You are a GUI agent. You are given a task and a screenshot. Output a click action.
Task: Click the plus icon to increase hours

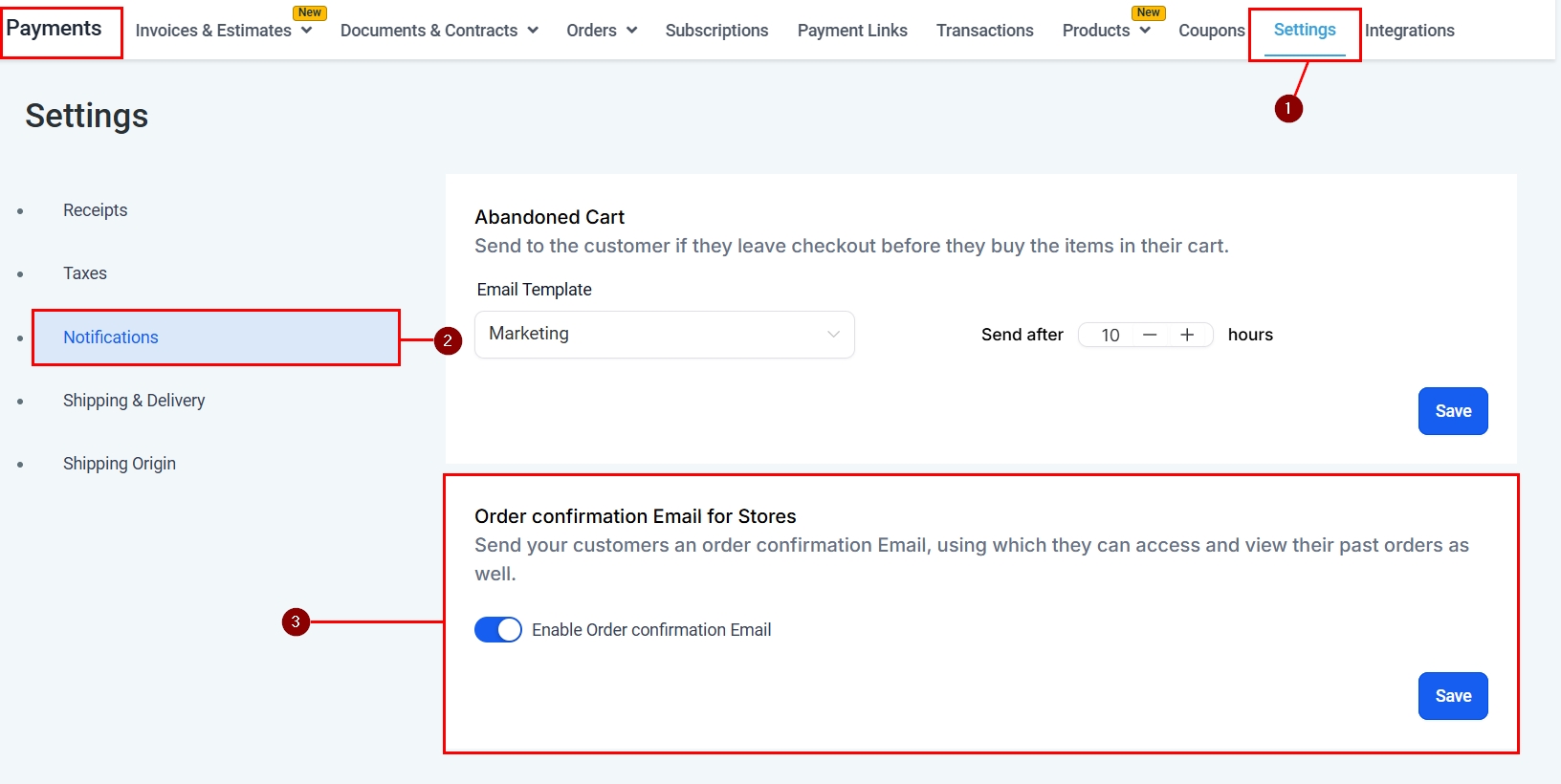[x=1187, y=335]
